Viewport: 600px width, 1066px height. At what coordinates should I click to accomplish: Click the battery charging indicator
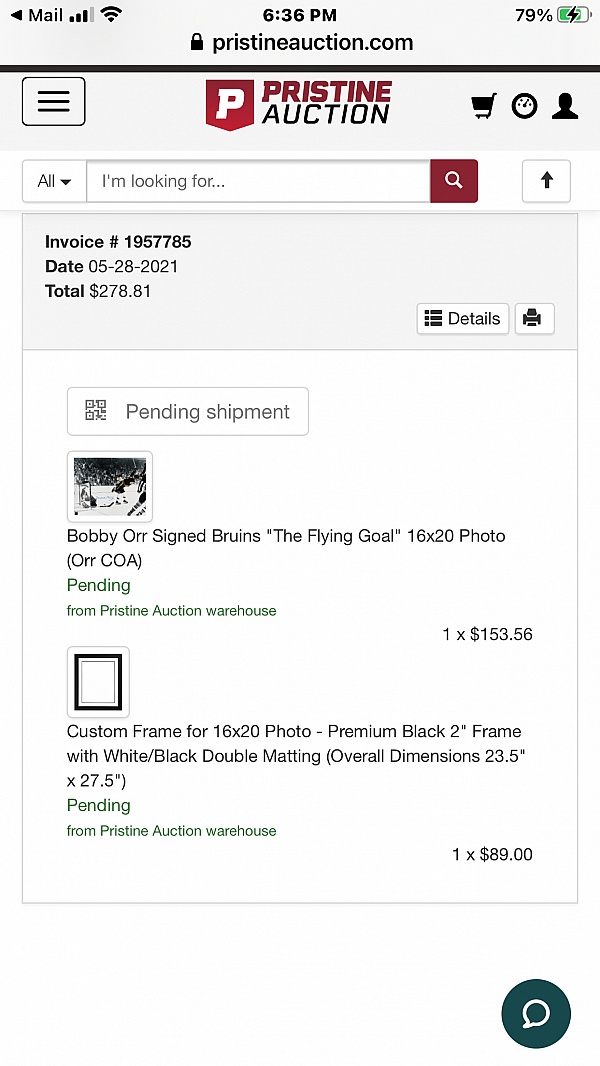click(571, 14)
